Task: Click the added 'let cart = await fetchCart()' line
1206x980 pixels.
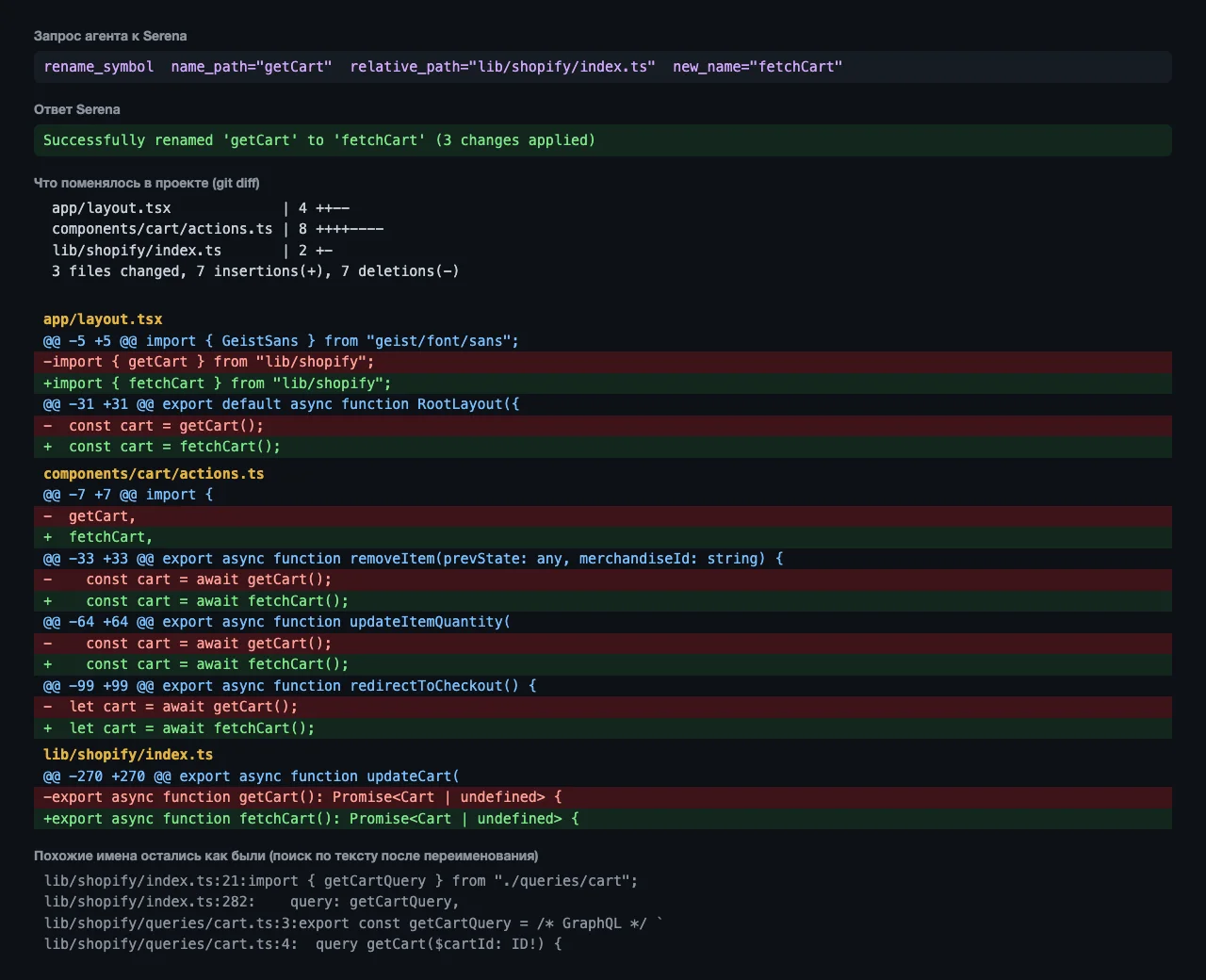Action: [603, 728]
